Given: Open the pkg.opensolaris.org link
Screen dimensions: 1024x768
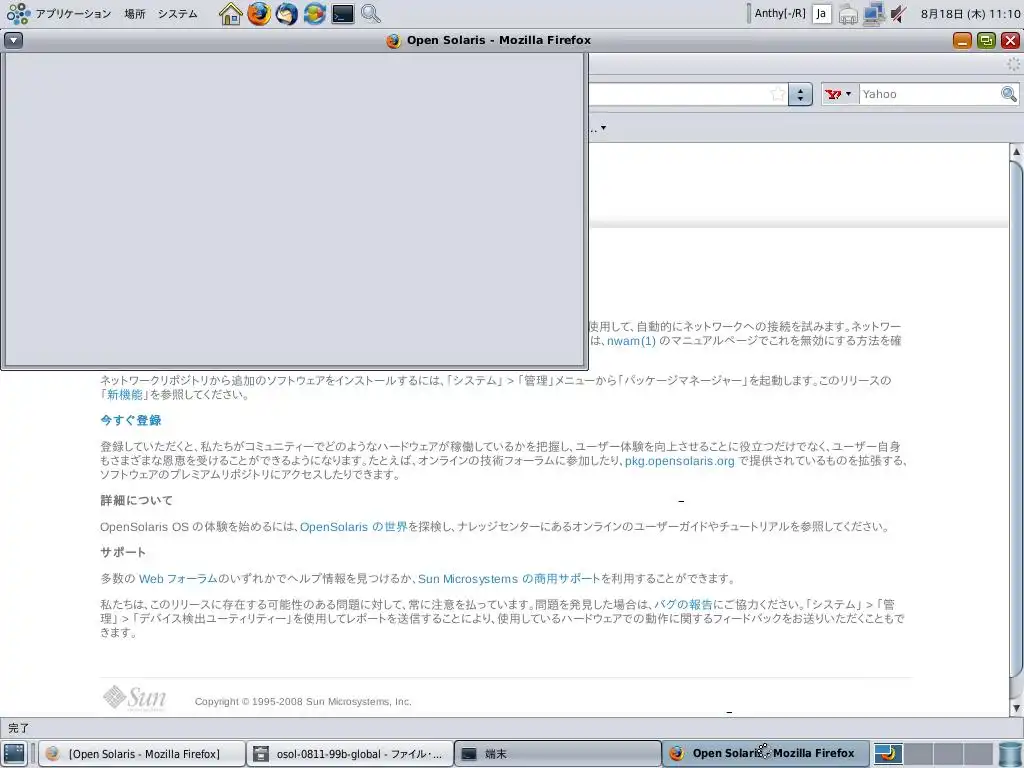Looking at the screenshot, I should (x=679, y=461).
